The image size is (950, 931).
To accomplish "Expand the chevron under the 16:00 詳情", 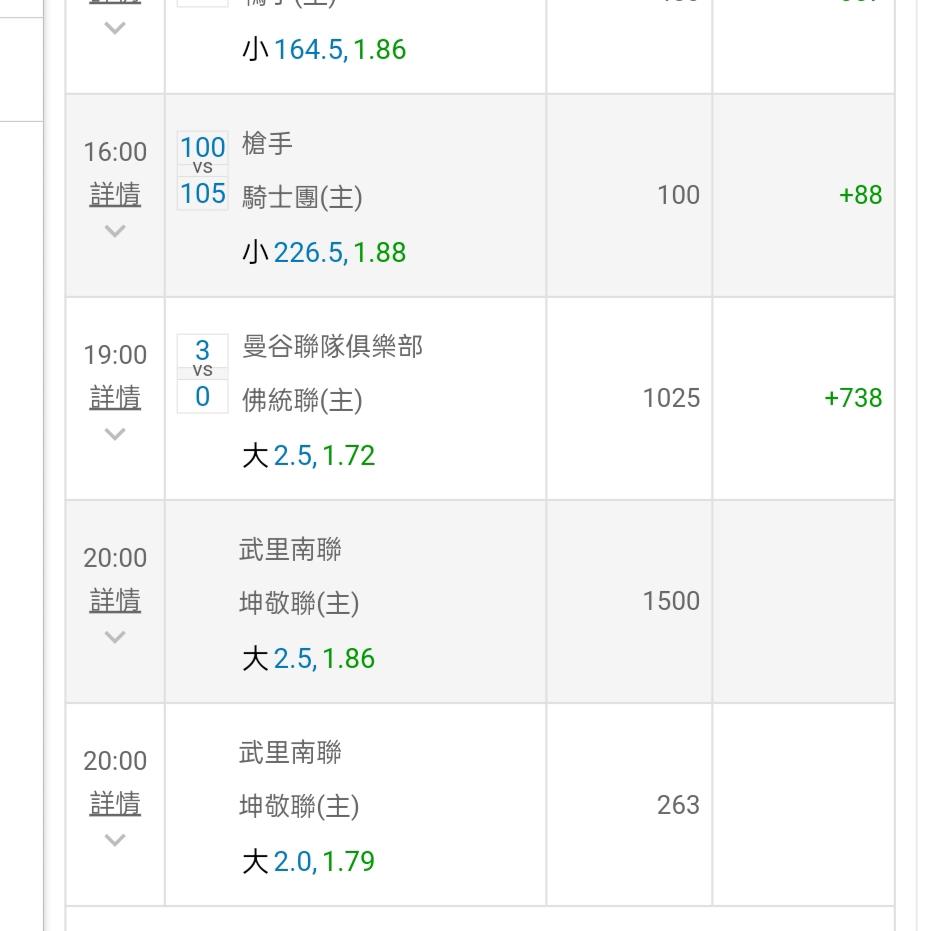I will (x=115, y=232).
